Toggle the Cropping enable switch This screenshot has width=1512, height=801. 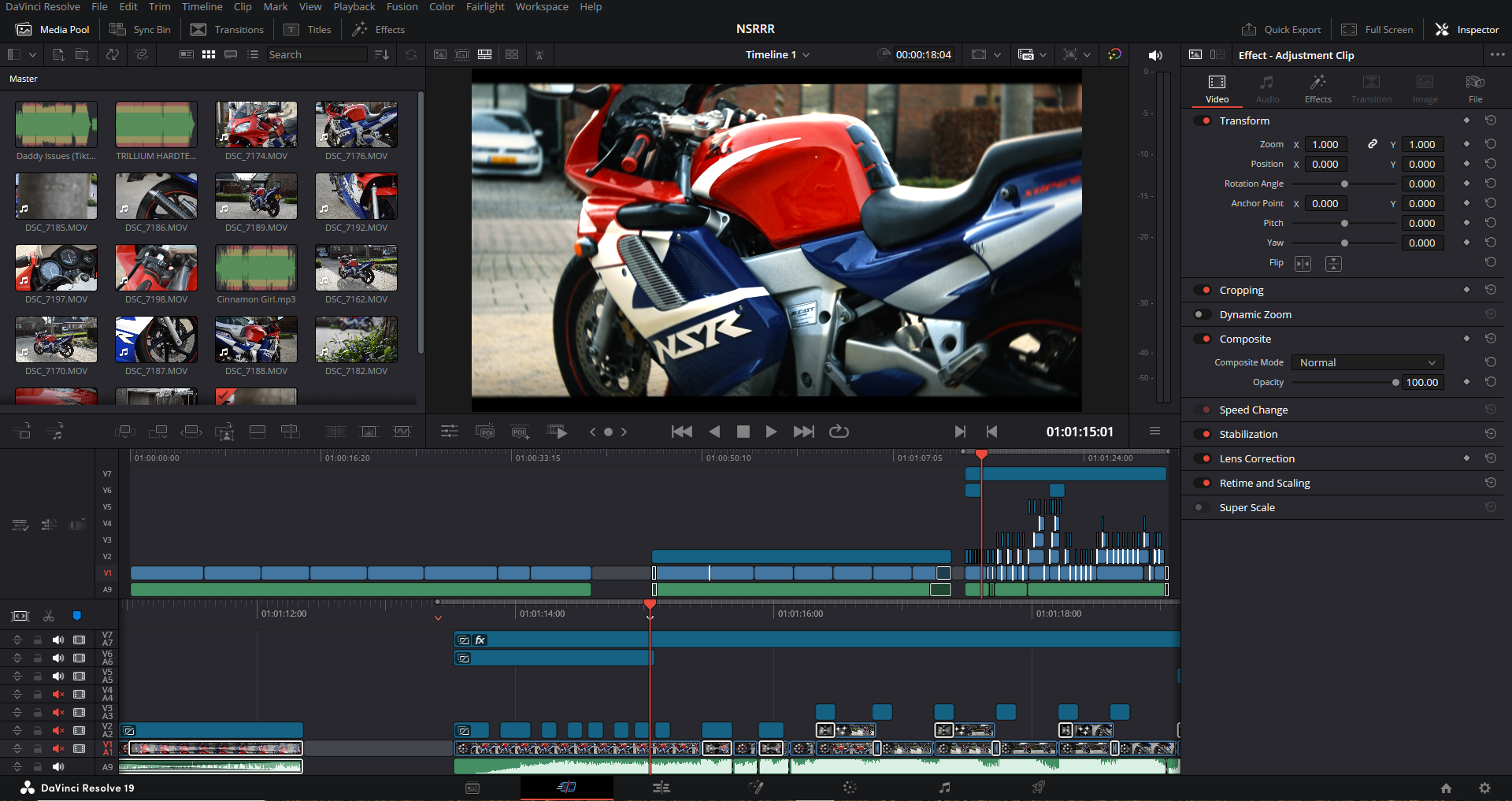[1203, 290]
